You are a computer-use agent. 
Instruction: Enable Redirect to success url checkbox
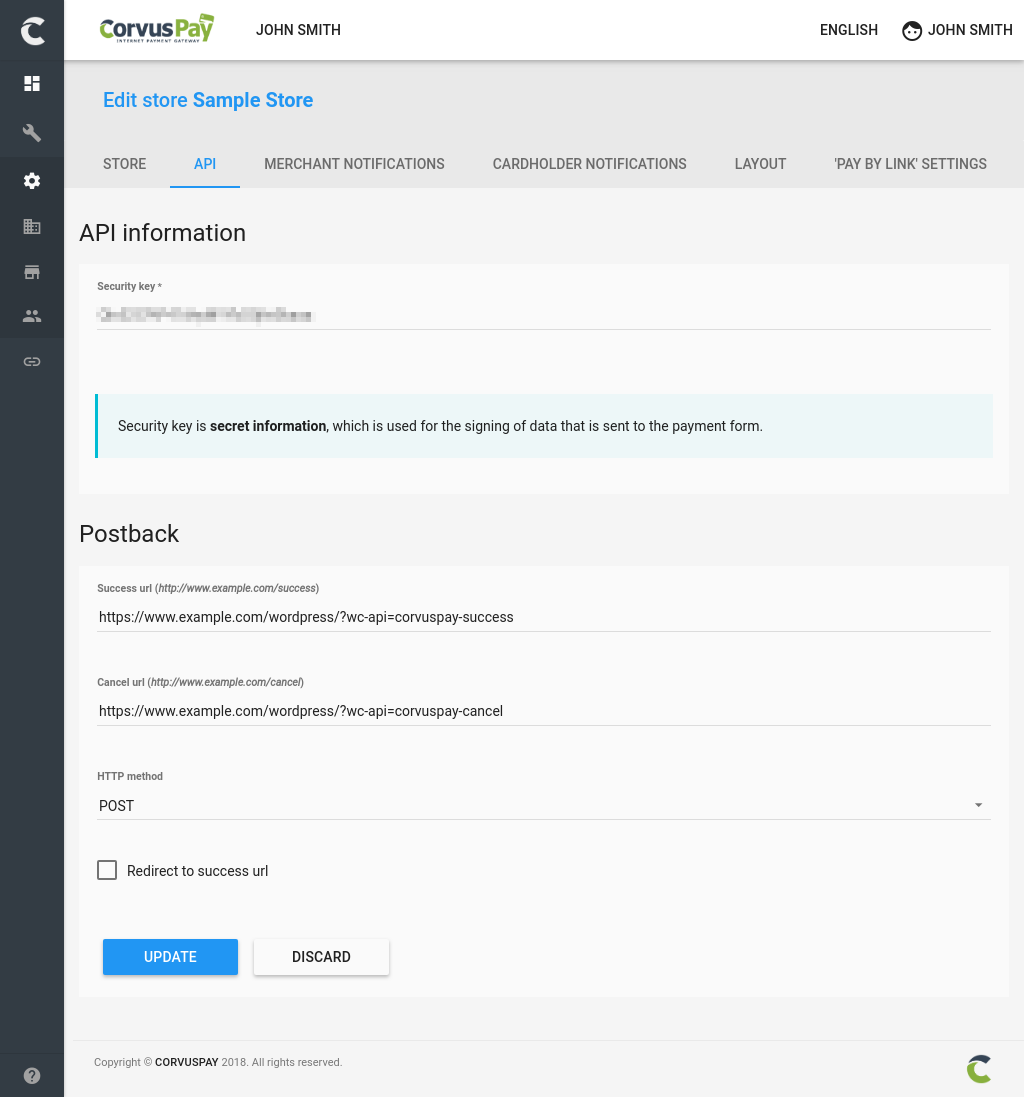107,870
